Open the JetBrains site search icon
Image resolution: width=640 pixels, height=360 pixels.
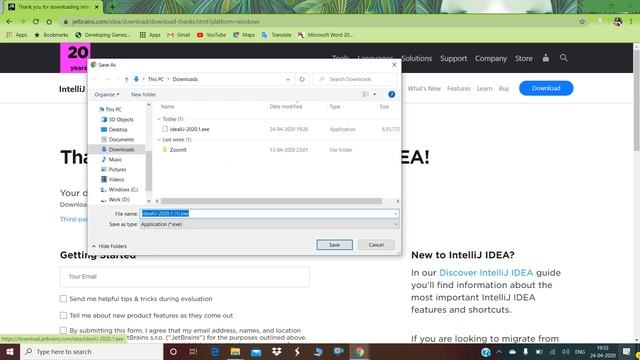click(x=564, y=58)
